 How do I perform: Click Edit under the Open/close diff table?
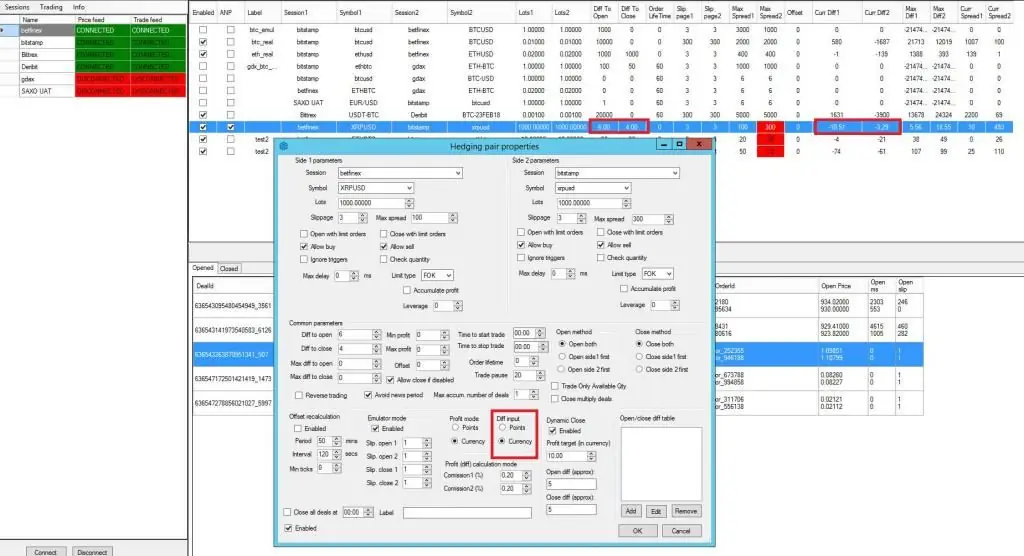656,511
